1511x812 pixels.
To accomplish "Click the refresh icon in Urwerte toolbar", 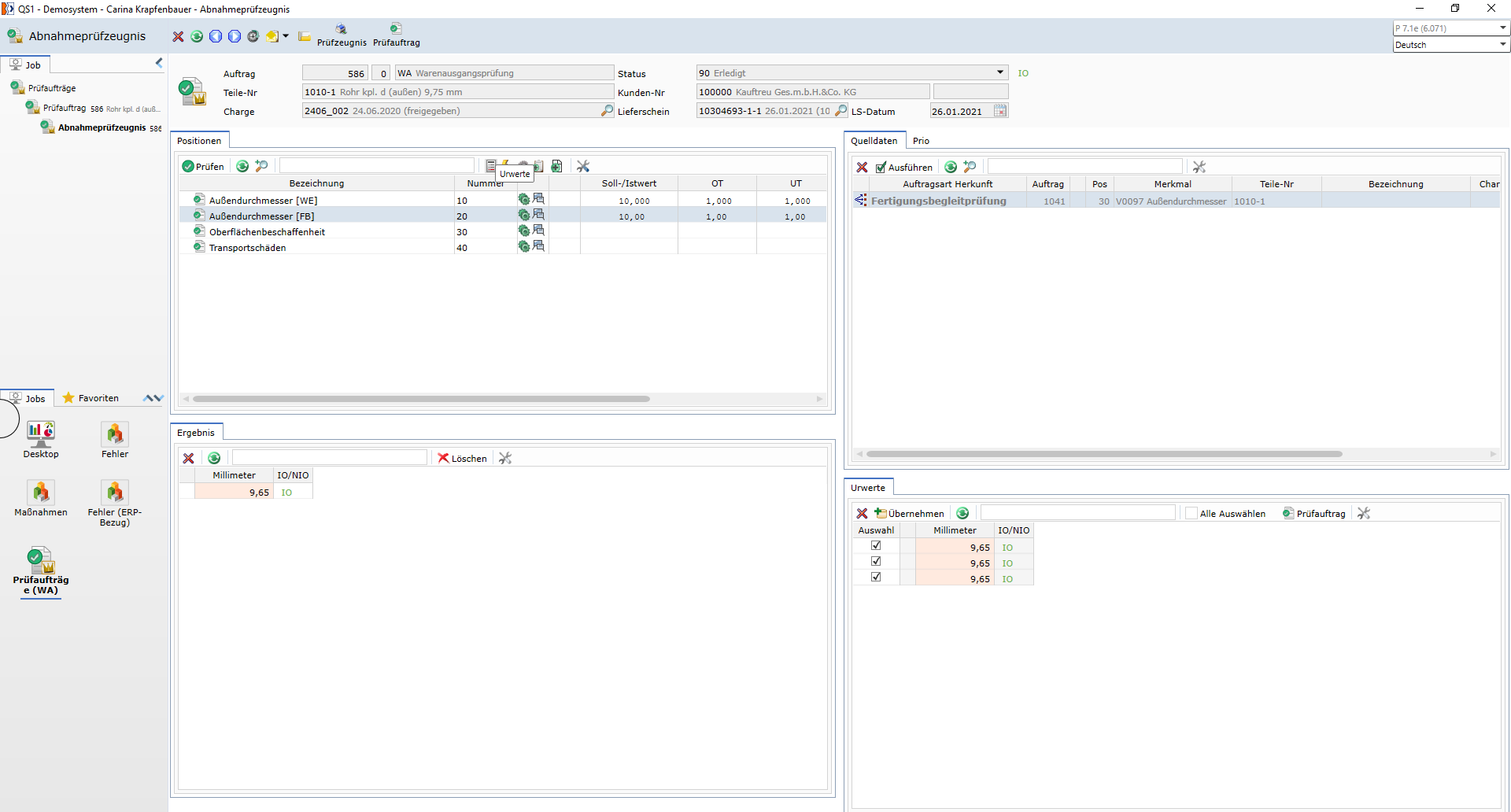I will tap(962, 513).
